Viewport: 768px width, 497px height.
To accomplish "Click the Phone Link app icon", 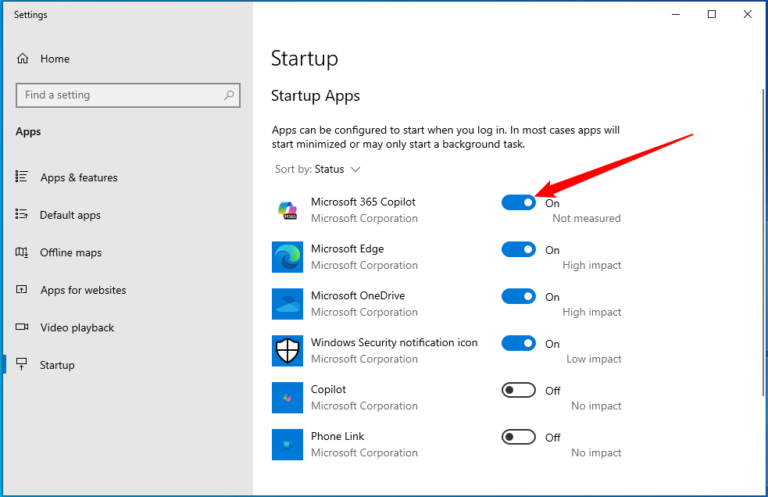I will coord(288,445).
